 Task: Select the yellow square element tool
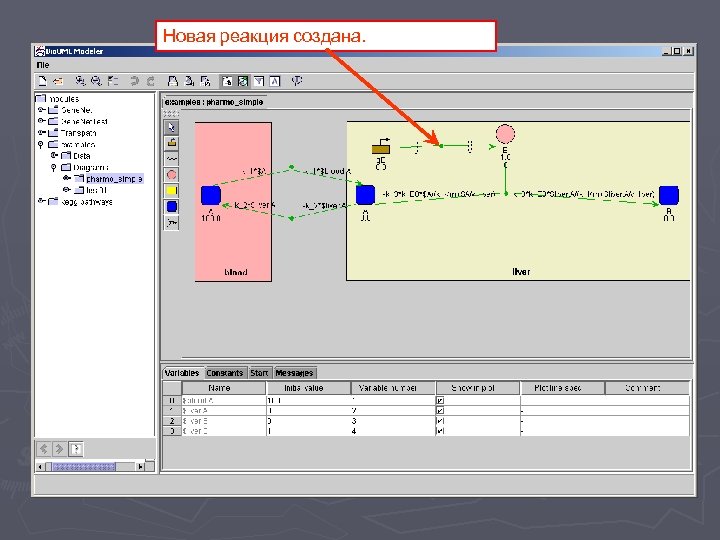pos(172,191)
